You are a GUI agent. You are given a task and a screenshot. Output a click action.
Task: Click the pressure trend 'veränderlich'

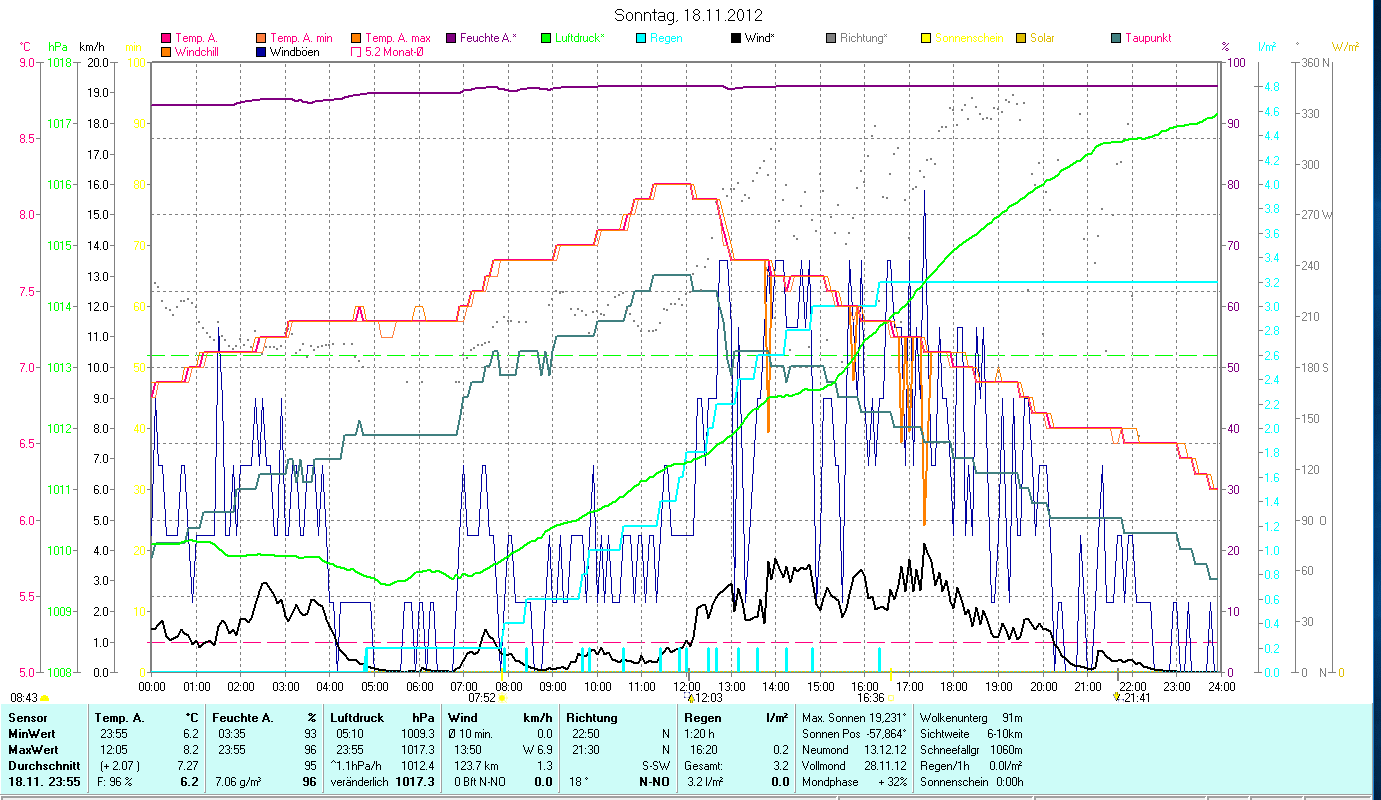tap(358, 782)
